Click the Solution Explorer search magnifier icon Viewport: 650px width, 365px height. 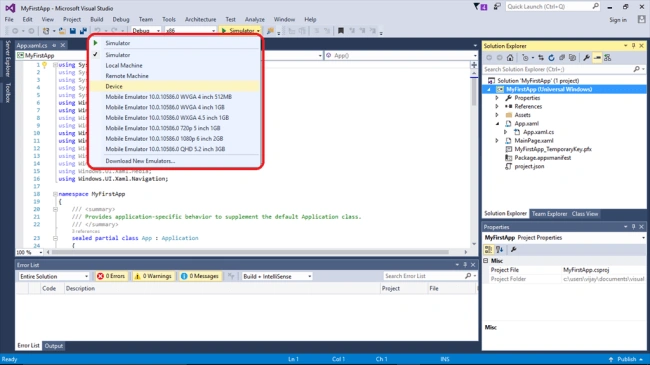click(x=636, y=69)
